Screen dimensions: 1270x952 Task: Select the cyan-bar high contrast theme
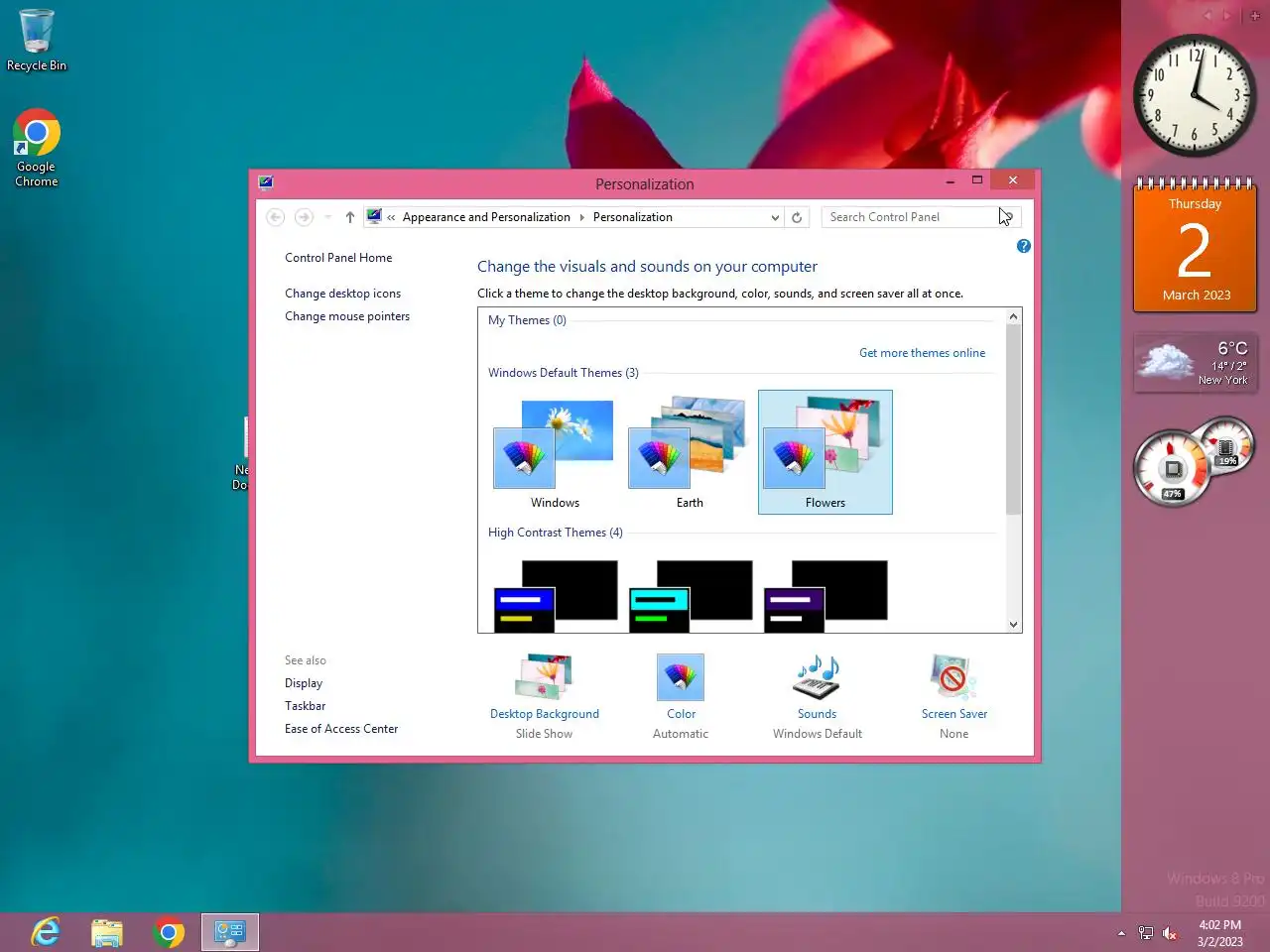[690, 596]
